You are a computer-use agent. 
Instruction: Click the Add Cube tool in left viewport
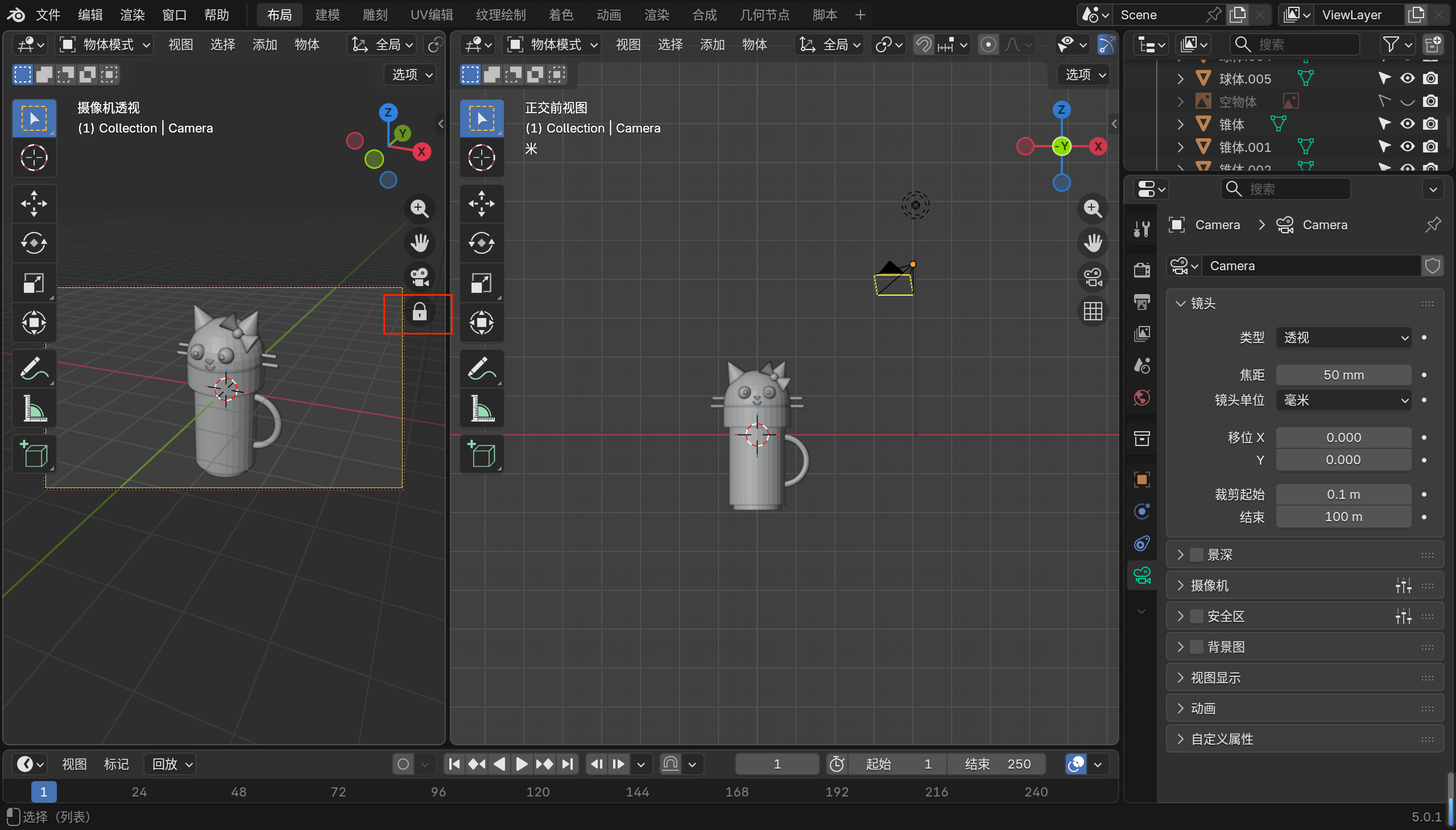(34, 454)
